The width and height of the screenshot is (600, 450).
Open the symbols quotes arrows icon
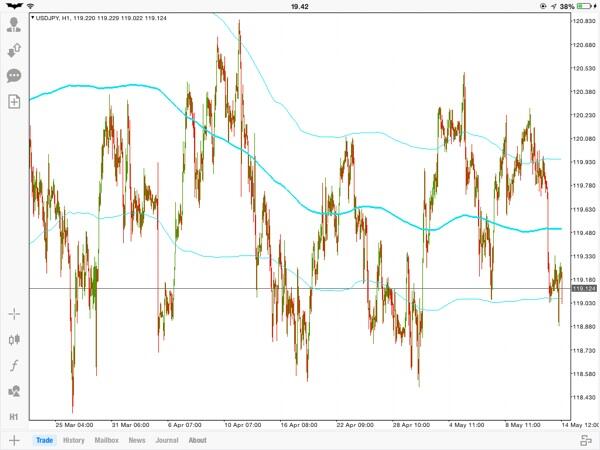point(14,50)
